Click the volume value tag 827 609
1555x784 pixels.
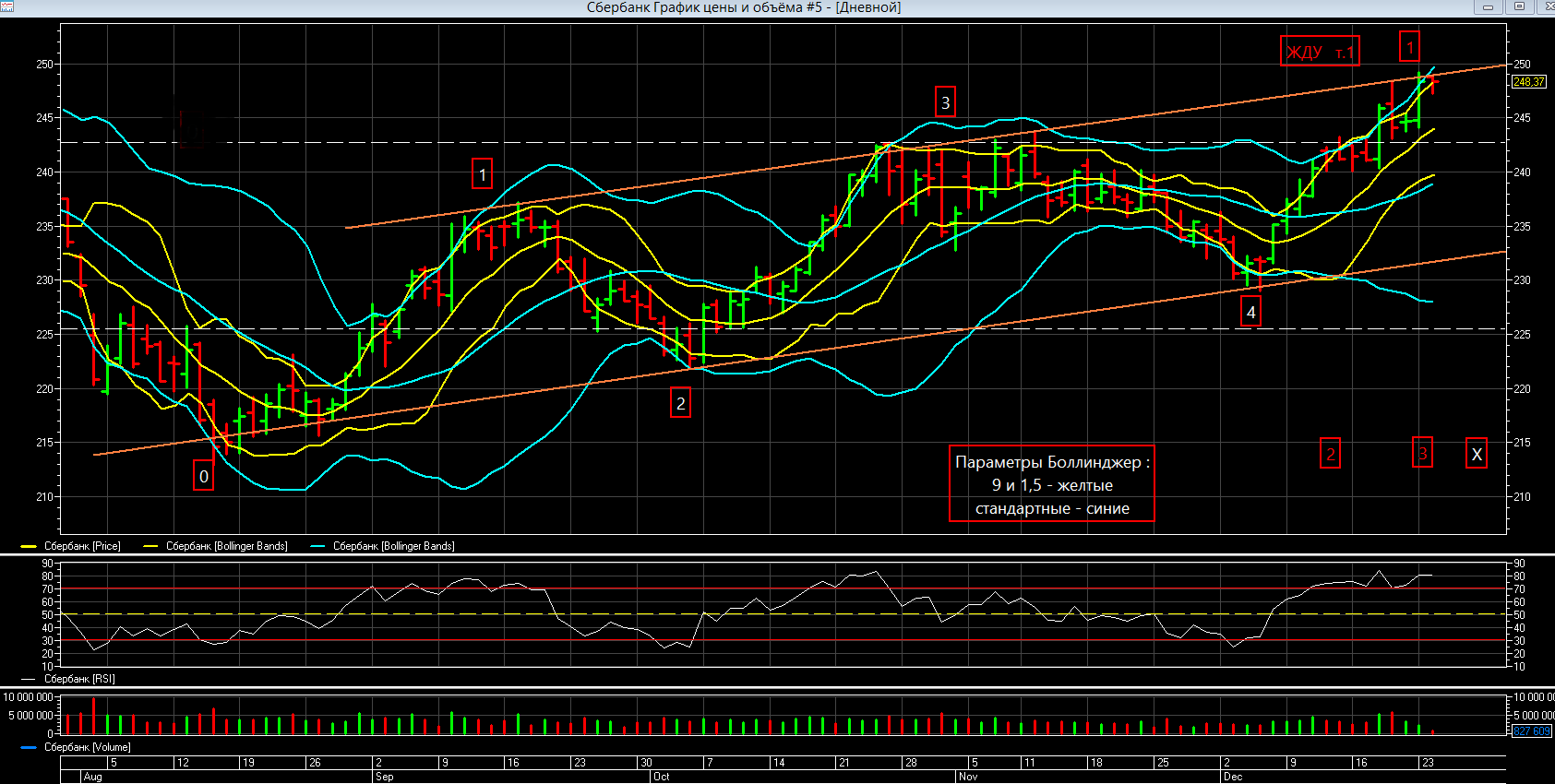tap(1532, 731)
